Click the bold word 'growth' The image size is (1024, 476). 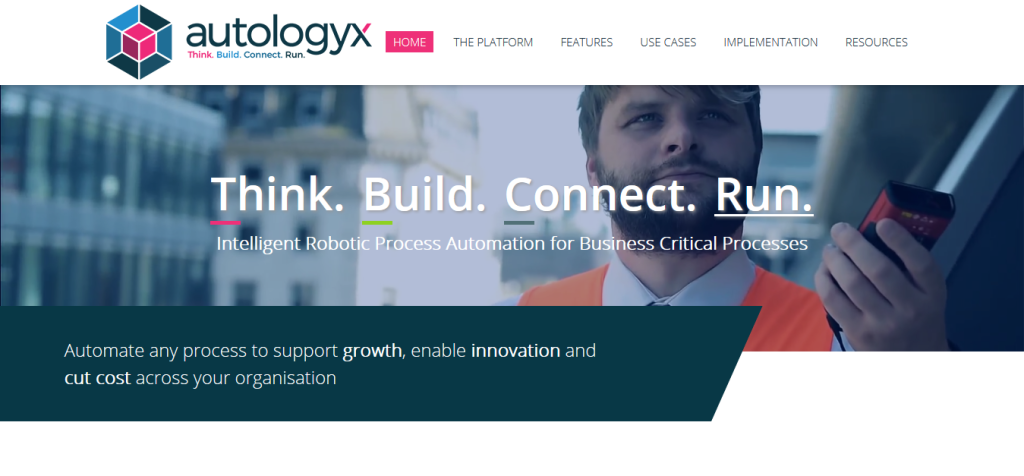point(372,351)
